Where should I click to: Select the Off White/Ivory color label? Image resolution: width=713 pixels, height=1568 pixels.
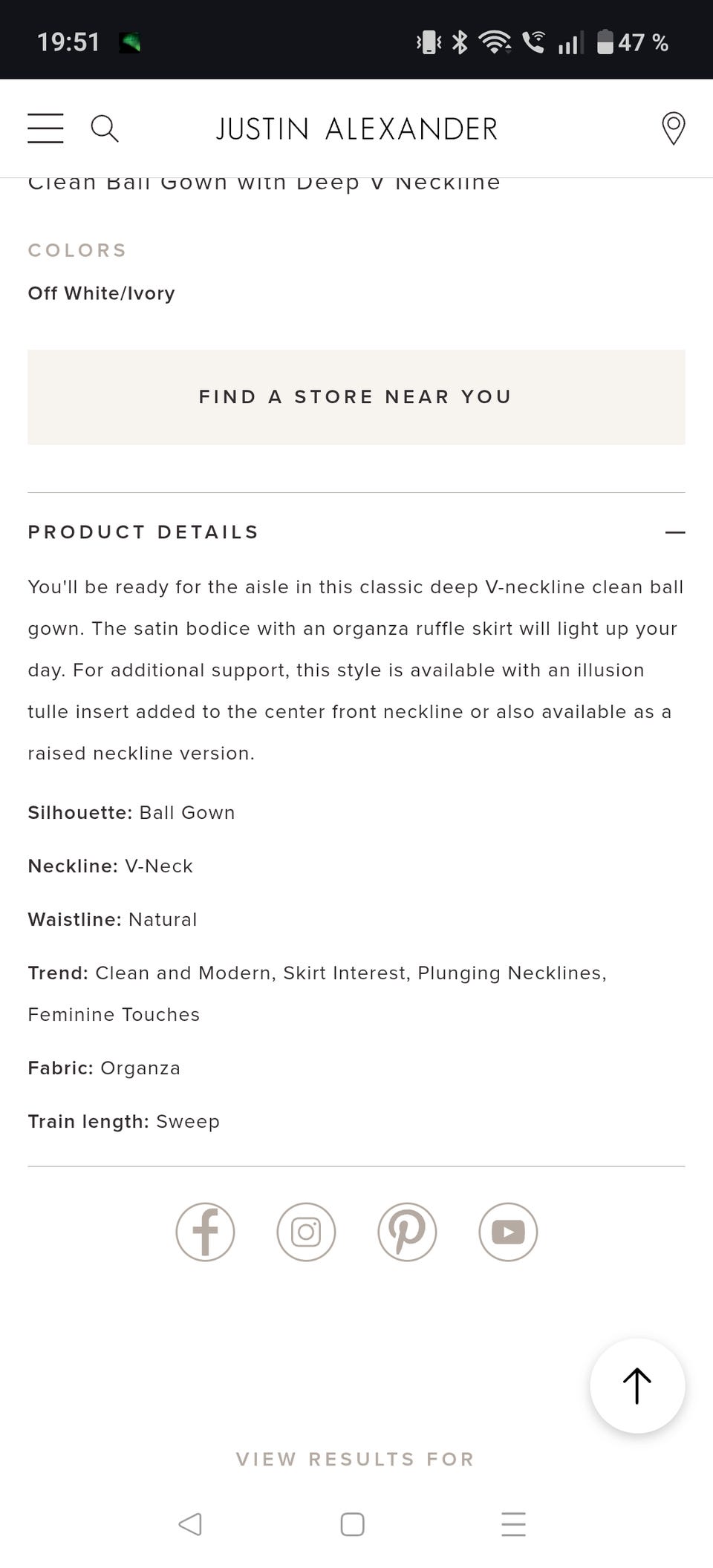(x=101, y=293)
